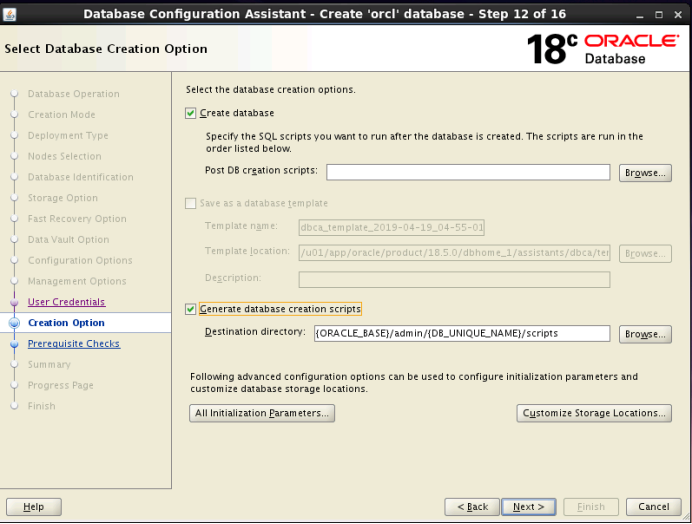Maximize the Database Configuration Assistant window
The image size is (692, 524).
click(656, 13)
